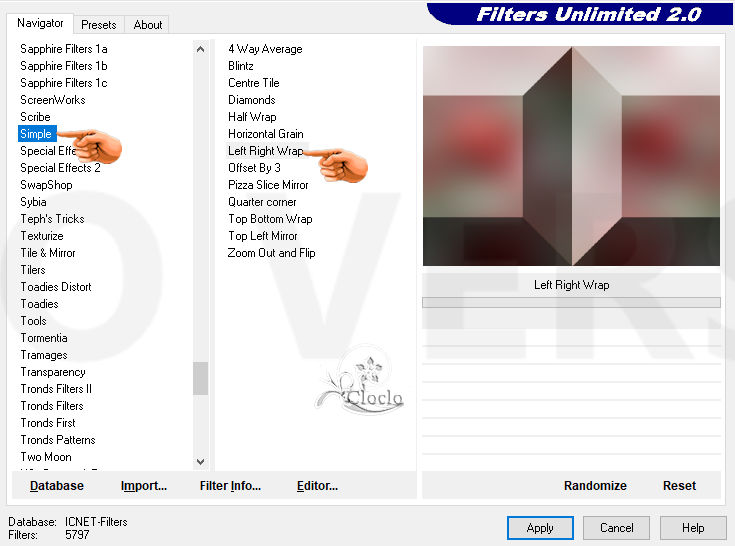Pick the Pizza Slice Mirror filter
Image resolution: width=735 pixels, height=546 pixels.
268,185
